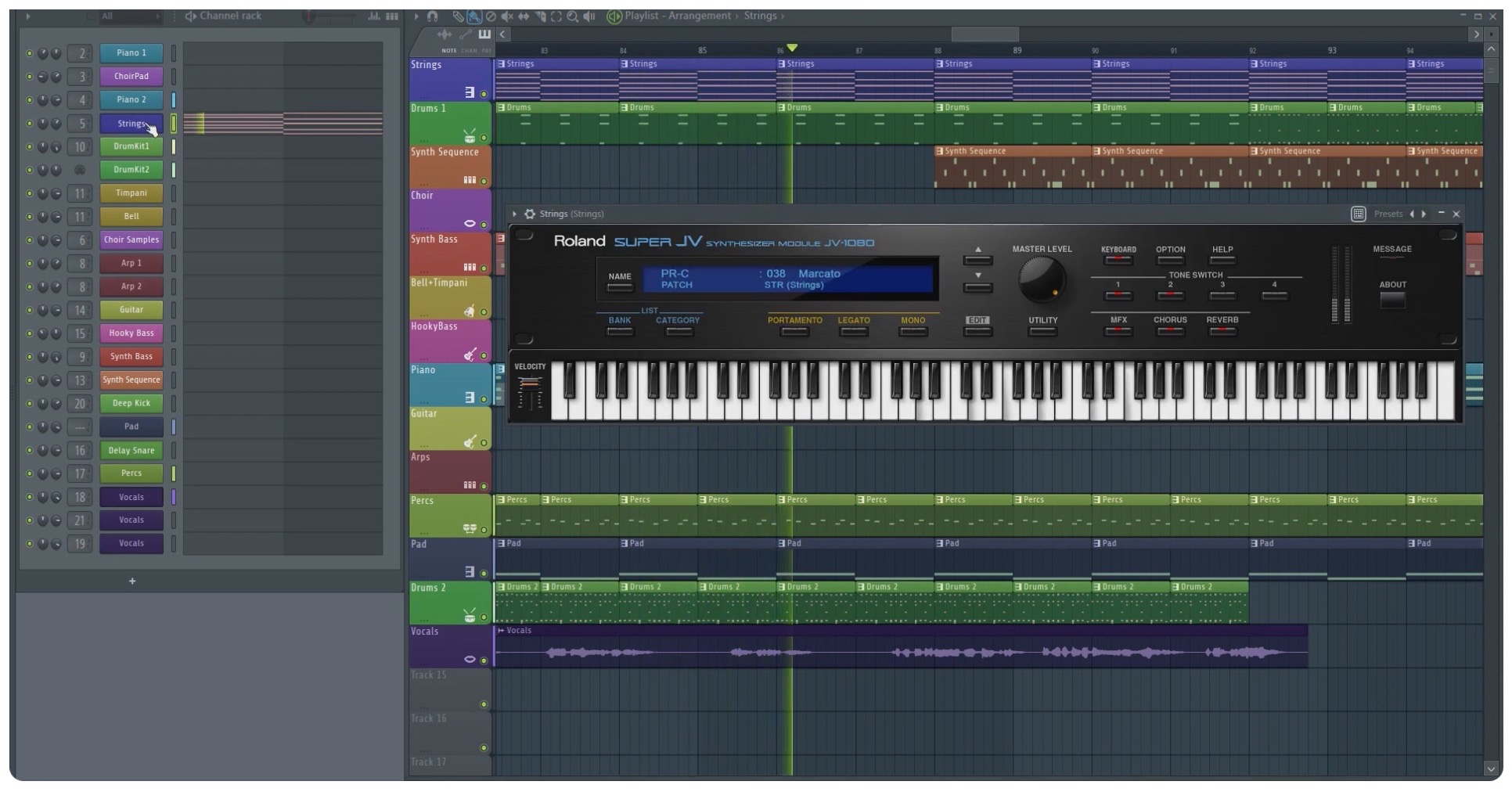Select the Slice tool in Playlist toolbar
Image resolution: width=1512 pixels, height=792 pixels.
tap(540, 16)
